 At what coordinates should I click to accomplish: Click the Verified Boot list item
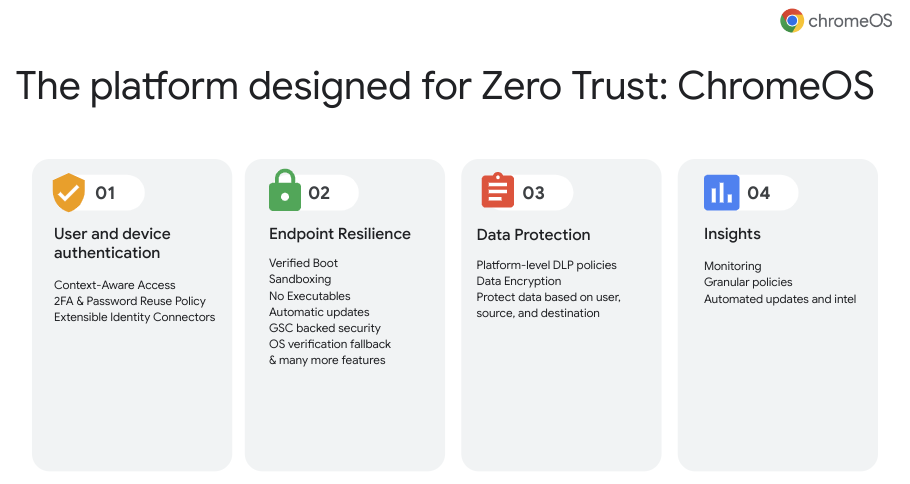coord(304,263)
